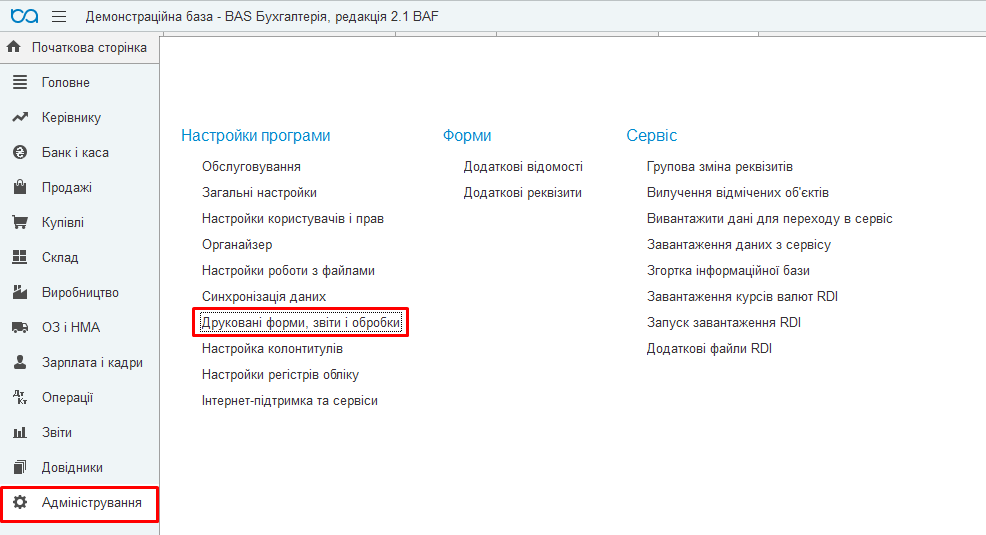Image resolution: width=986 pixels, height=535 pixels.
Task: Go to the Склад section
Action: pyautogui.click(x=59, y=258)
